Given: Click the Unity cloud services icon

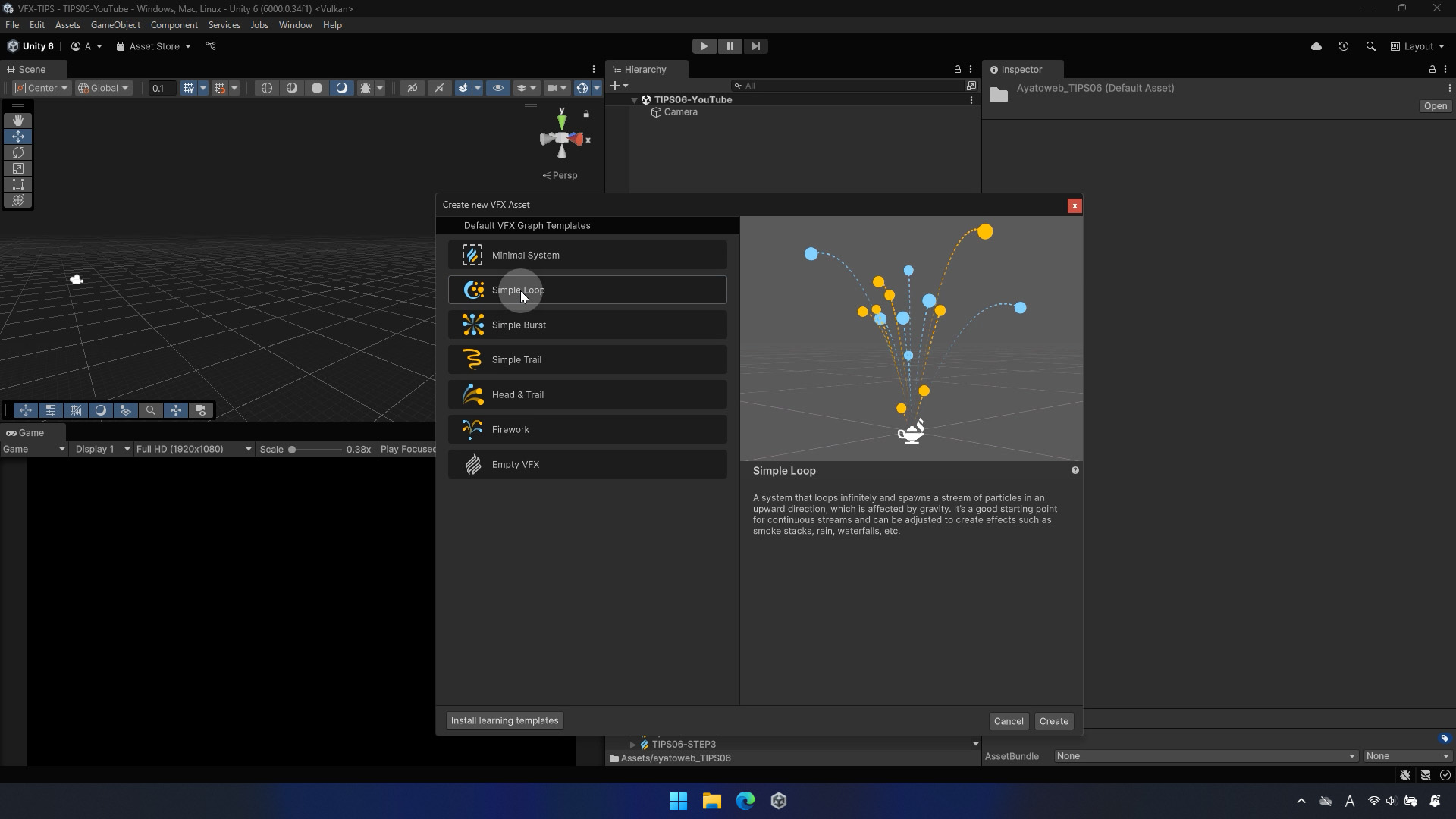Looking at the screenshot, I should [1316, 46].
